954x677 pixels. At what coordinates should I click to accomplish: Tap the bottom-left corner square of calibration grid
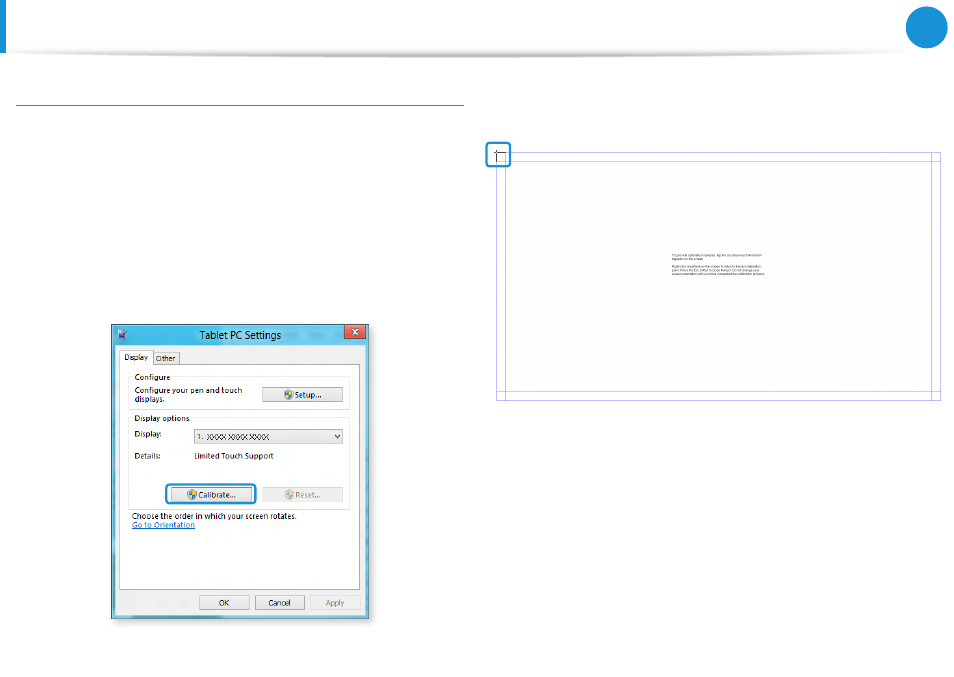coord(501,396)
